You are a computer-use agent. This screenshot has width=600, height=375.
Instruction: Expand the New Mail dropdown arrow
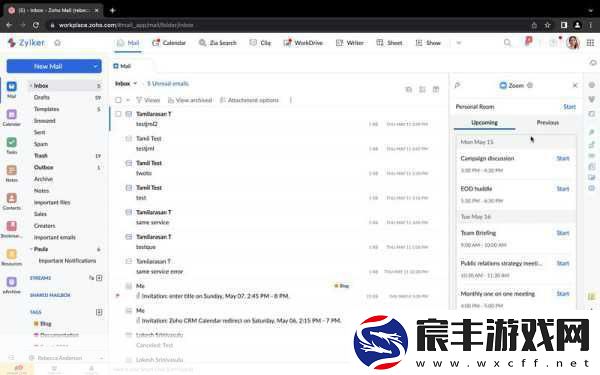coord(95,66)
